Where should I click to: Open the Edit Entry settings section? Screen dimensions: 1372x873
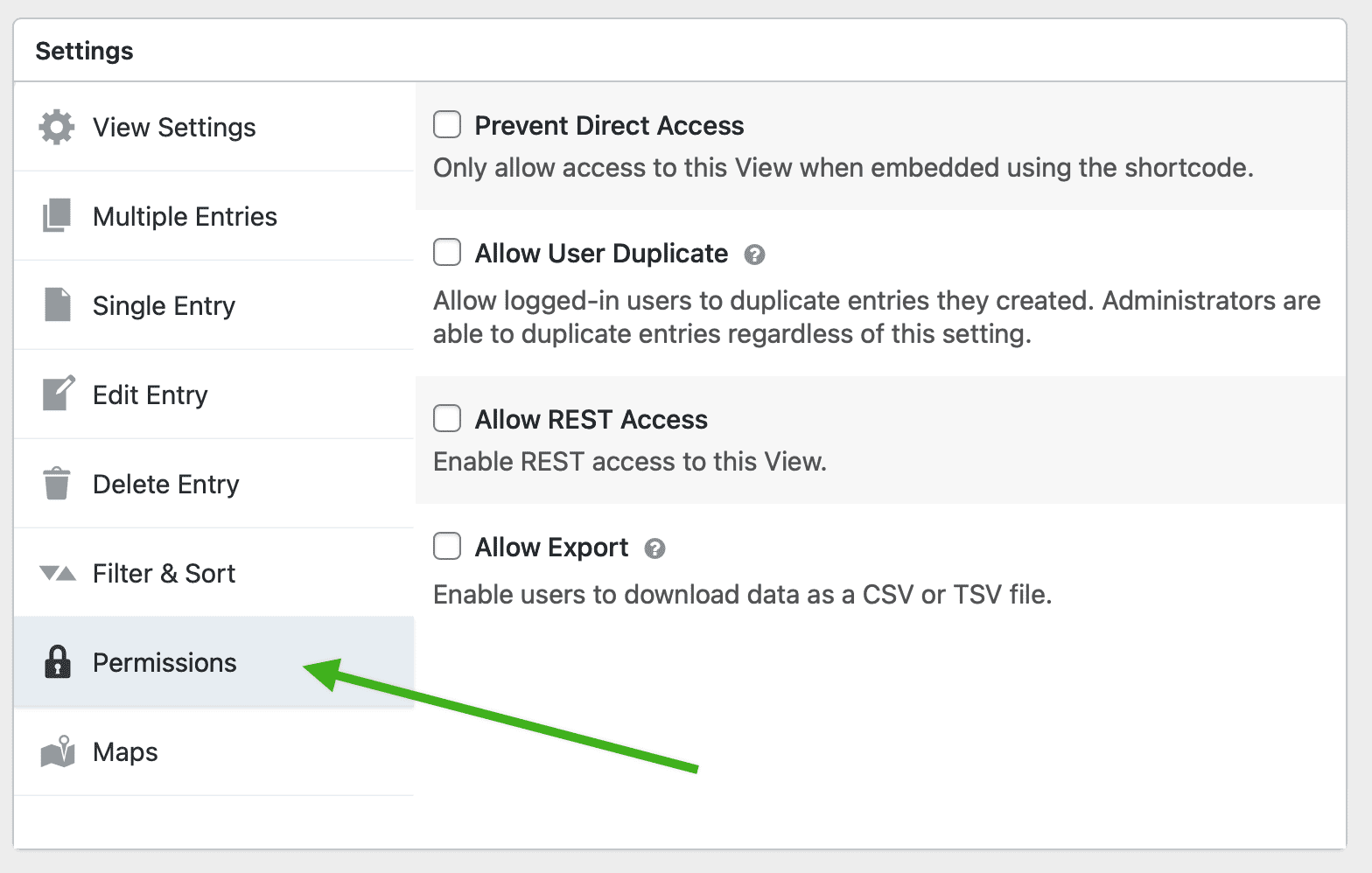click(x=150, y=395)
